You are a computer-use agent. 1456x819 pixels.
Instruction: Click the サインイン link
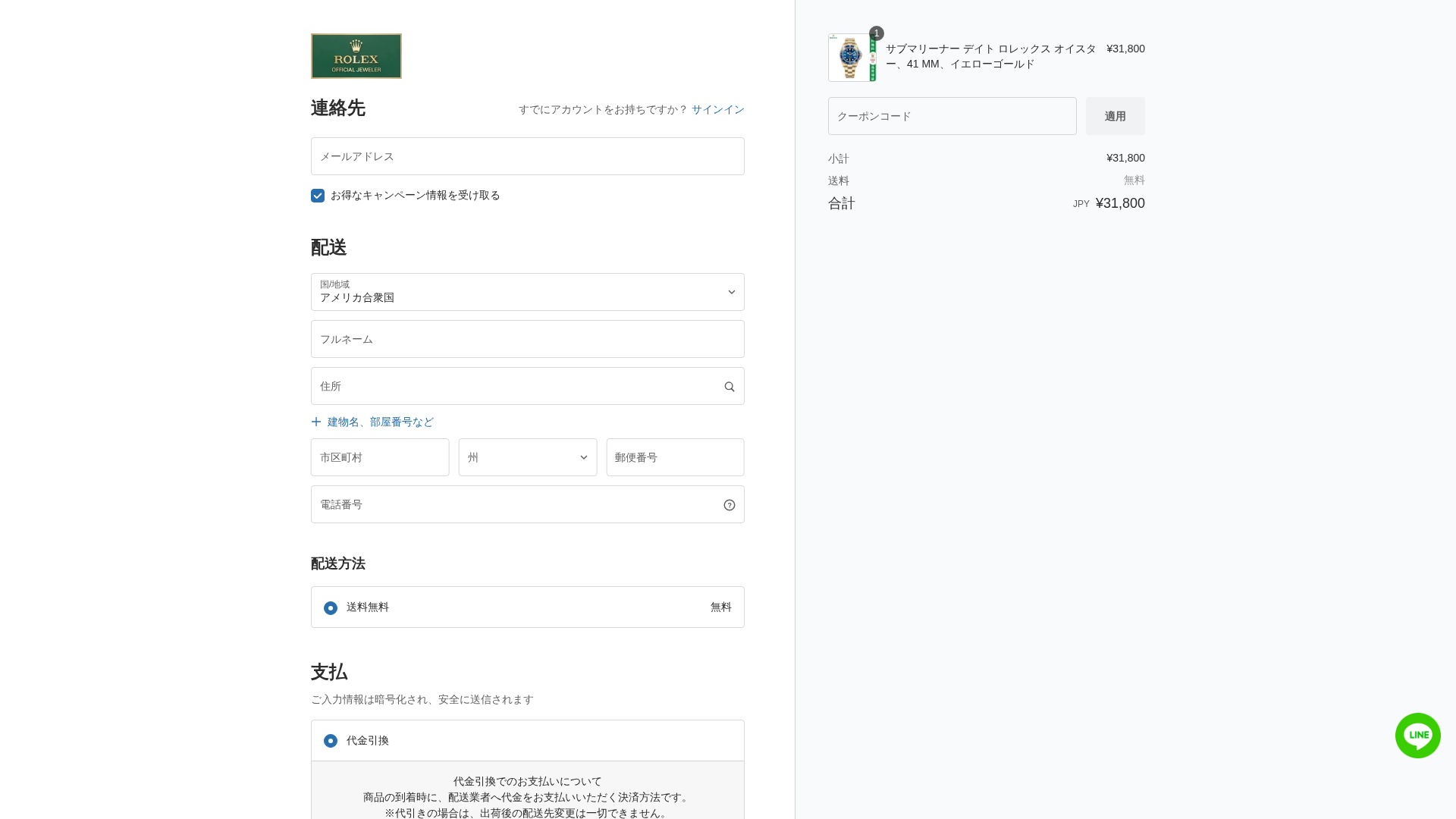click(718, 109)
